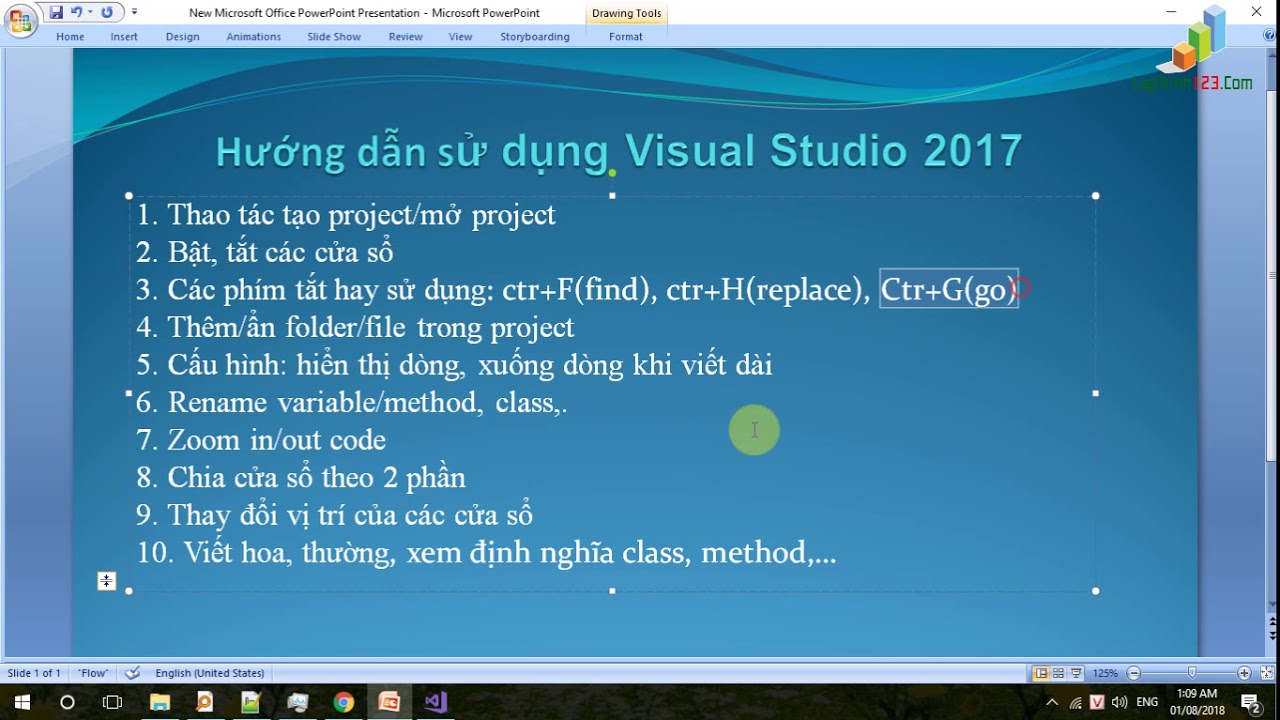Start Slide Show from the status bar icon
The height and width of the screenshot is (720, 1280).
[1076, 673]
